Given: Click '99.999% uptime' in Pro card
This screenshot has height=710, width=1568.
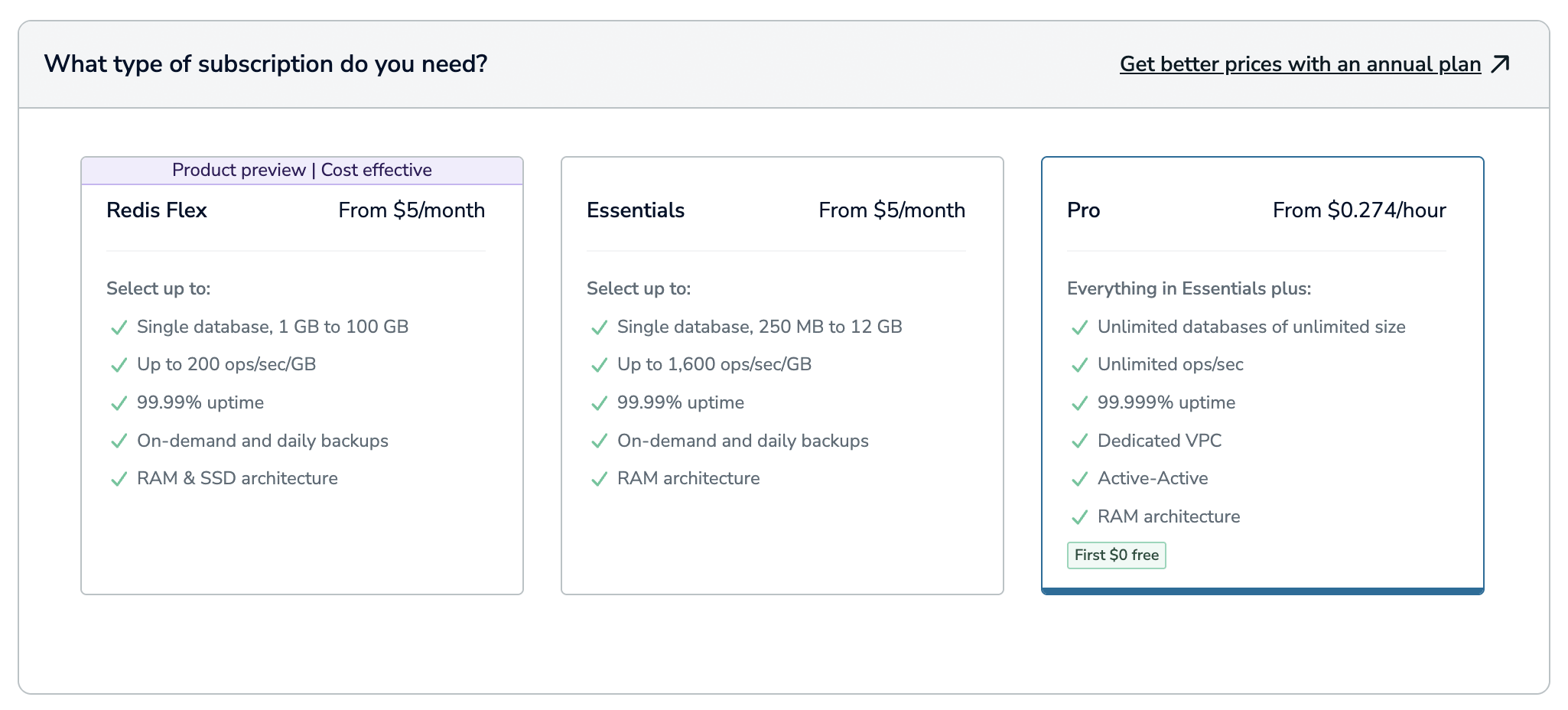Looking at the screenshot, I should 1166,402.
